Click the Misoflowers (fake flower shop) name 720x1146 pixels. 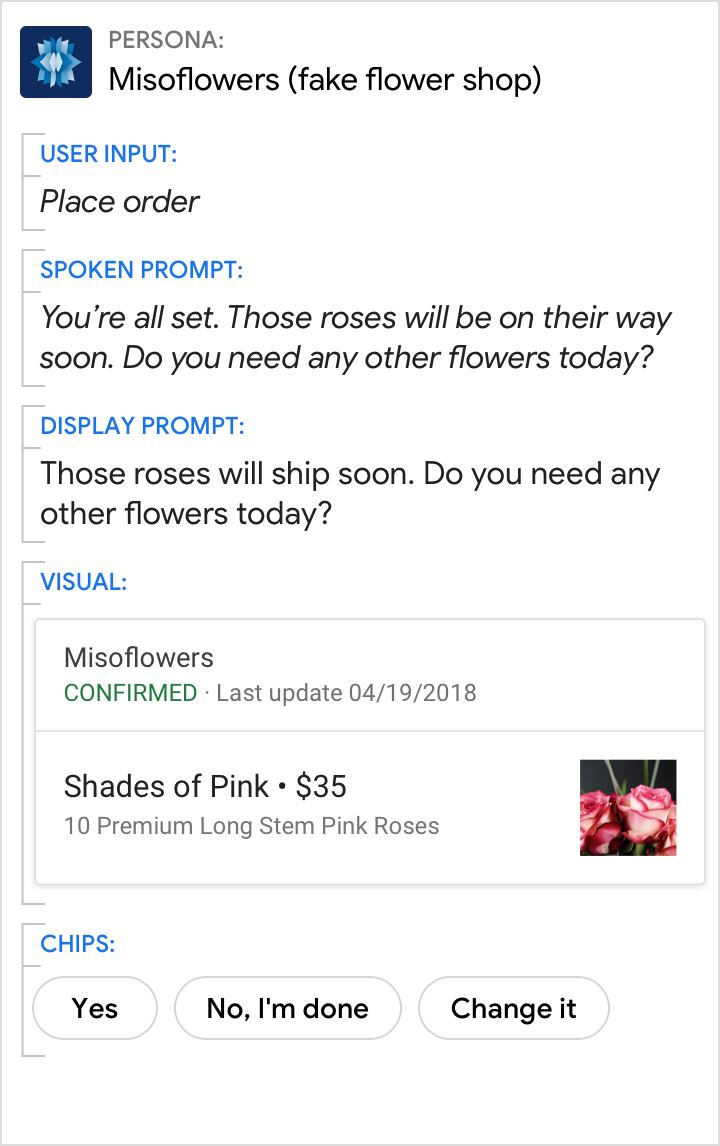[324, 80]
